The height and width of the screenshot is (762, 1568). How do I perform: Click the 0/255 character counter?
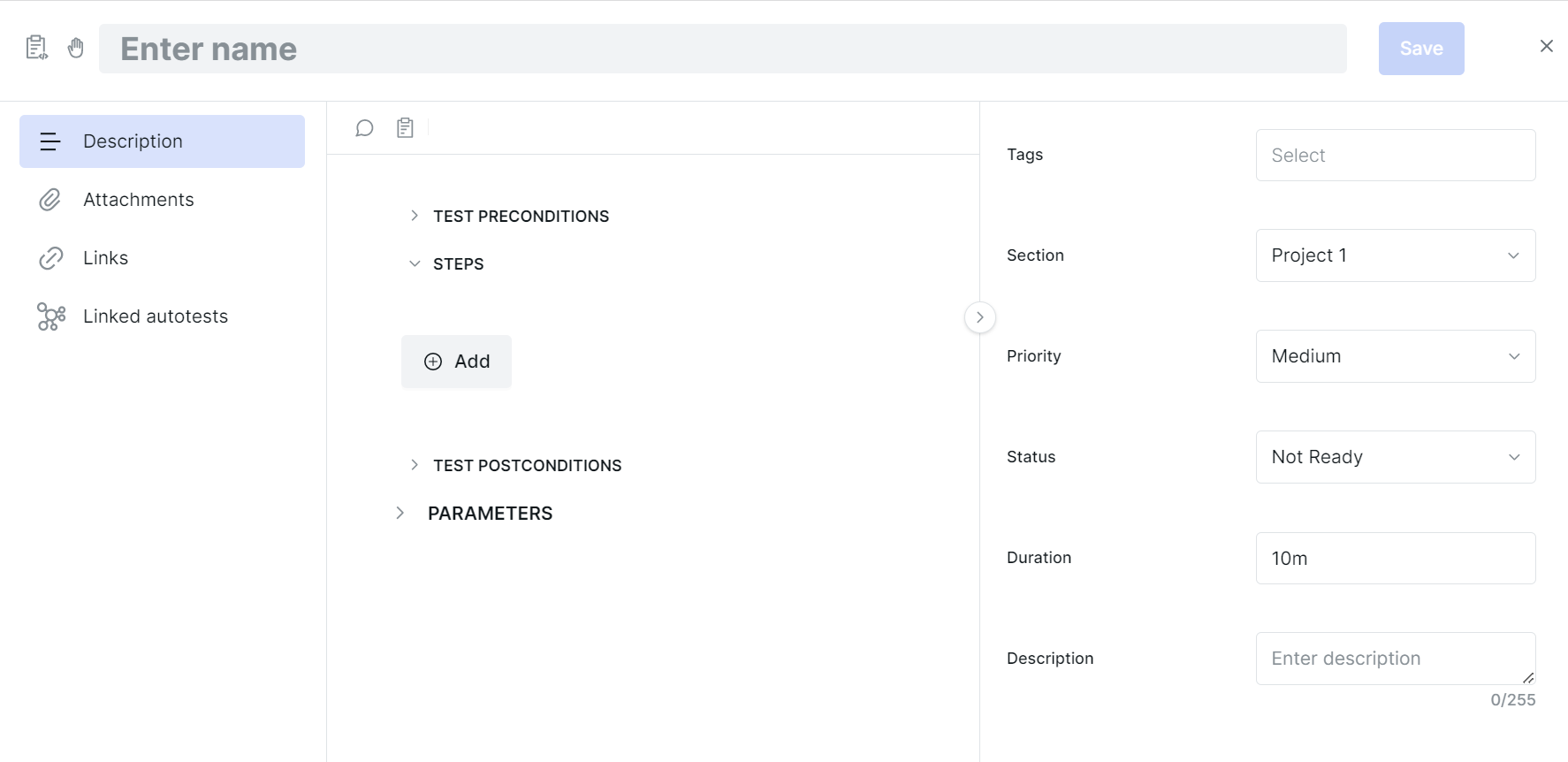point(1512,700)
